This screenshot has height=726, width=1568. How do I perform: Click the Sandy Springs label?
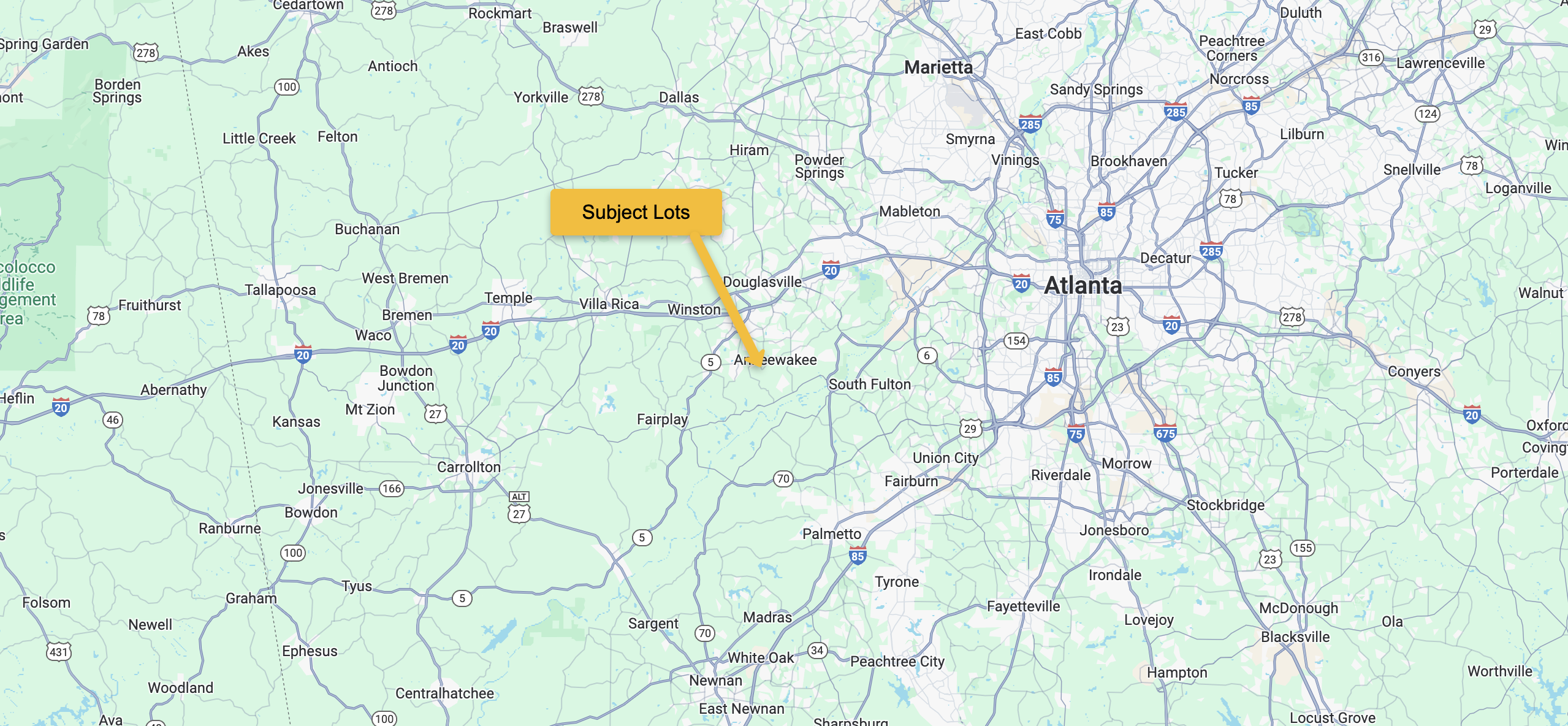(x=1096, y=90)
